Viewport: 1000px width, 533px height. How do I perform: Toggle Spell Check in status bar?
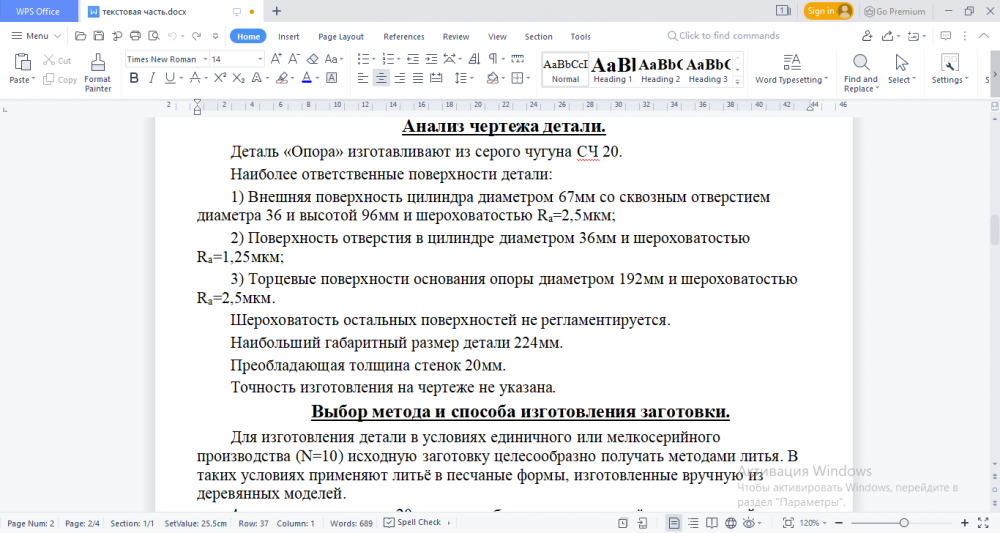coord(413,523)
